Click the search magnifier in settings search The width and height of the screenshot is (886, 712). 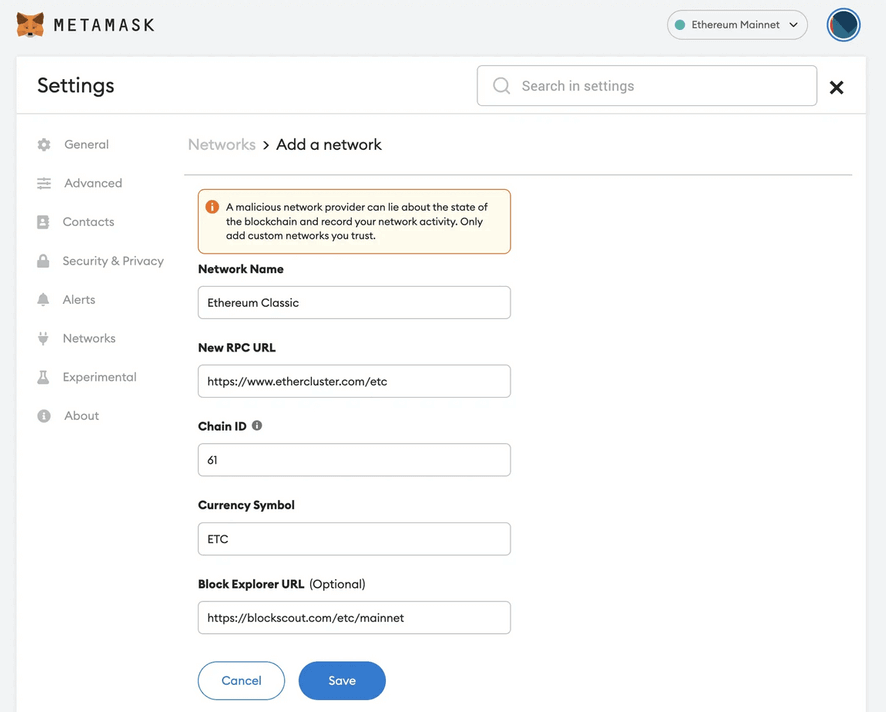click(x=501, y=86)
